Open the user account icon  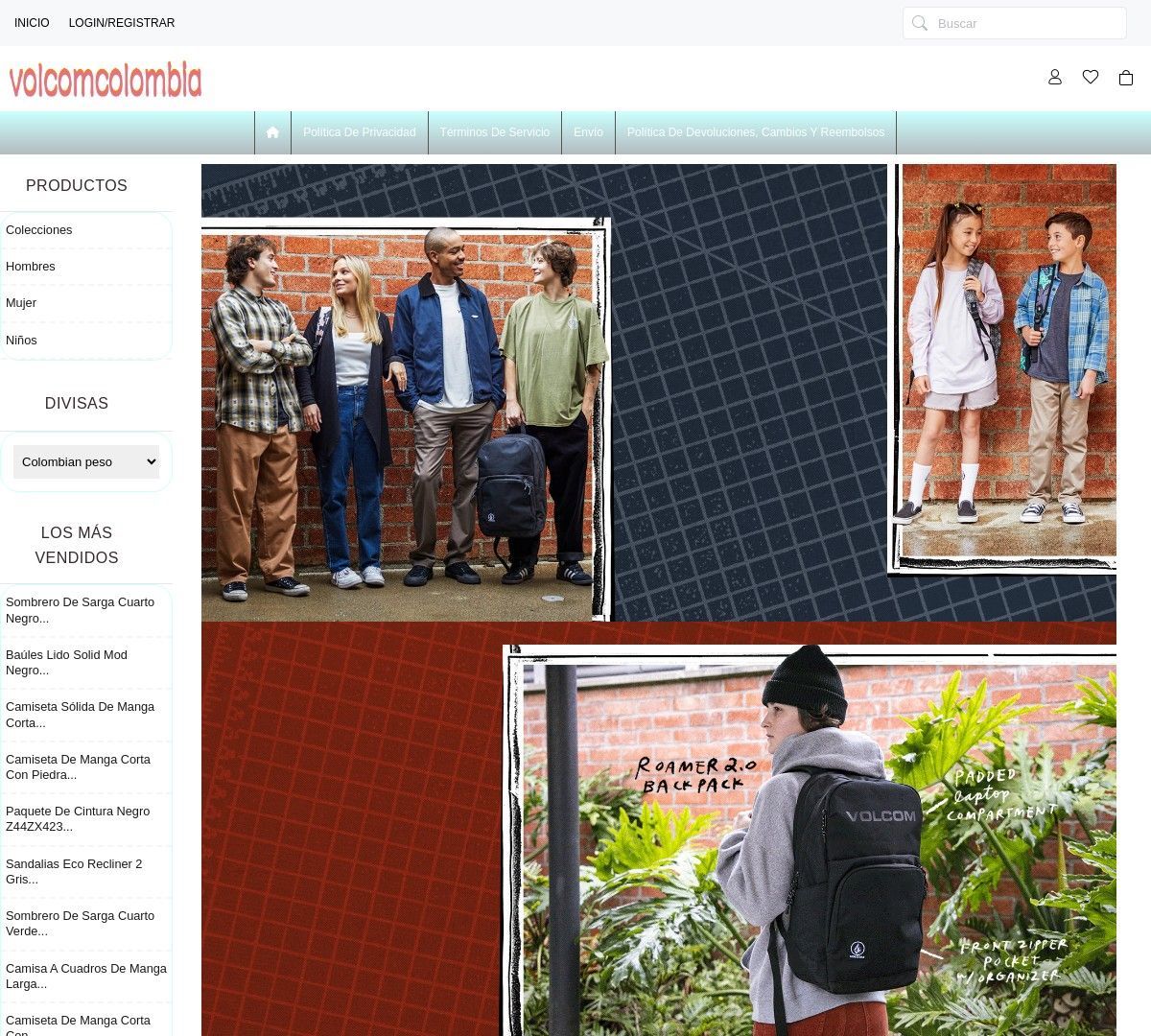1055,77
